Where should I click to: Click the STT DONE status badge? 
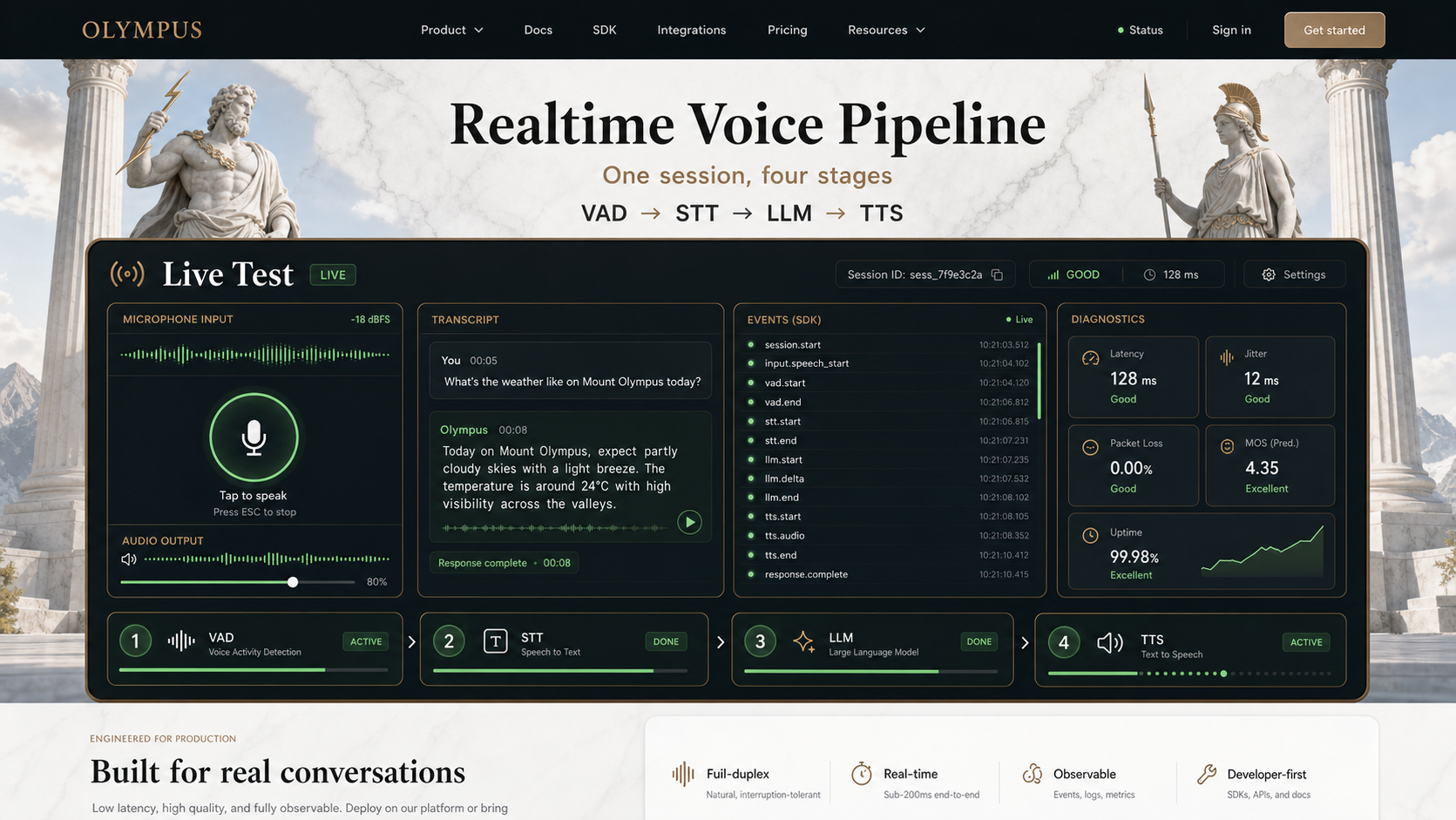coord(666,641)
